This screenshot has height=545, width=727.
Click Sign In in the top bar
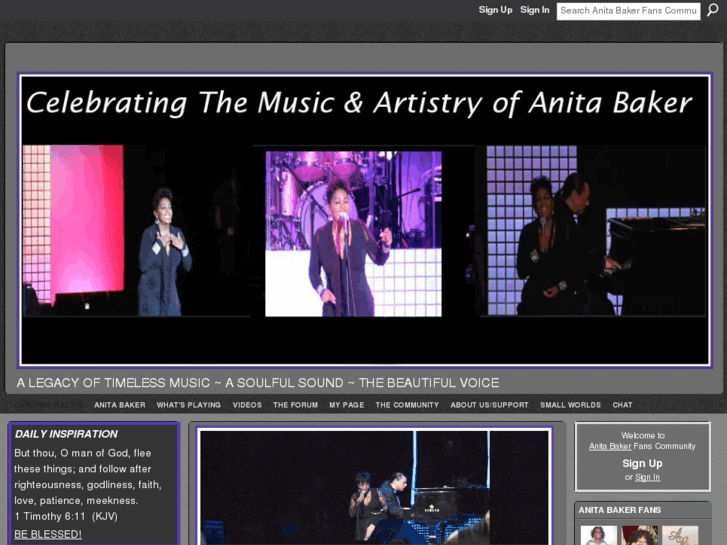[x=535, y=10]
